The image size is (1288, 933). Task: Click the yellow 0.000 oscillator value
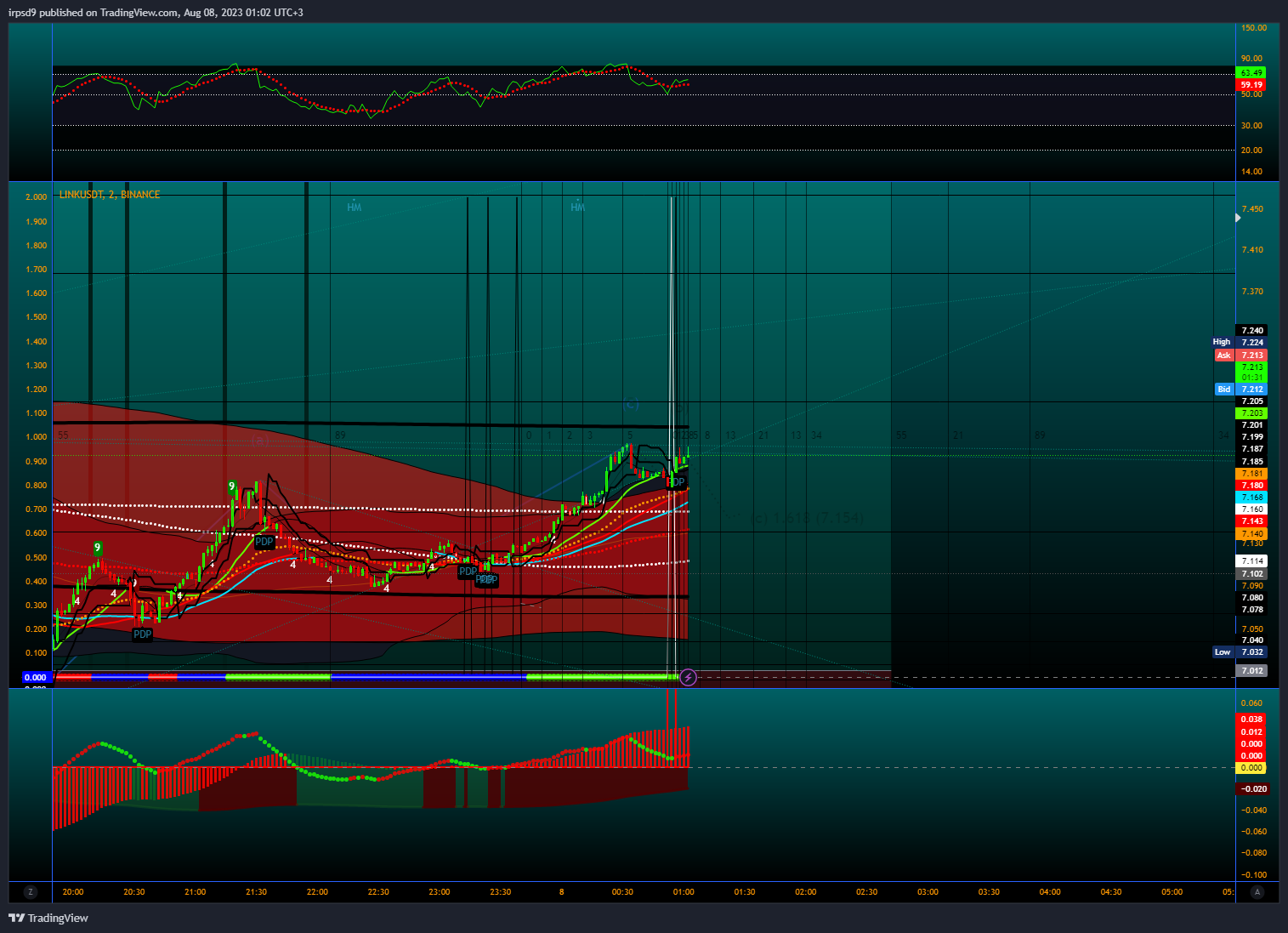coord(1251,768)
